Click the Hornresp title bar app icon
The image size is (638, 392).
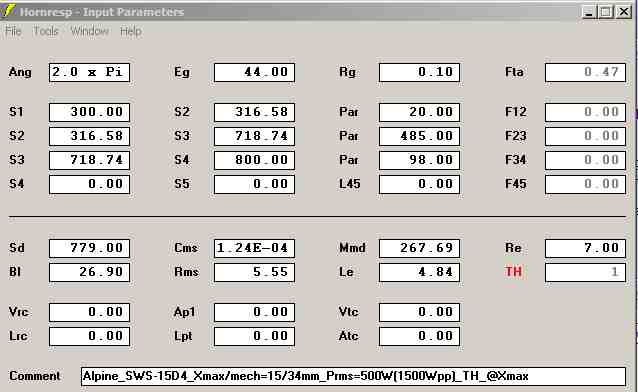(x=8, y=11)
